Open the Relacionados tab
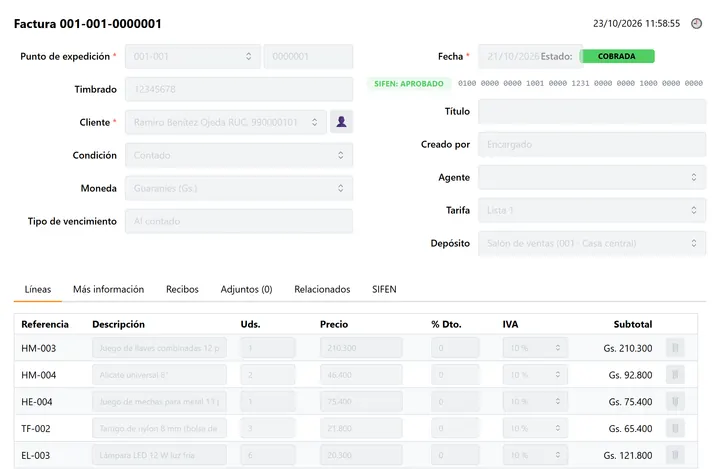Screen dimensions: 720x469 click(322, 289)
